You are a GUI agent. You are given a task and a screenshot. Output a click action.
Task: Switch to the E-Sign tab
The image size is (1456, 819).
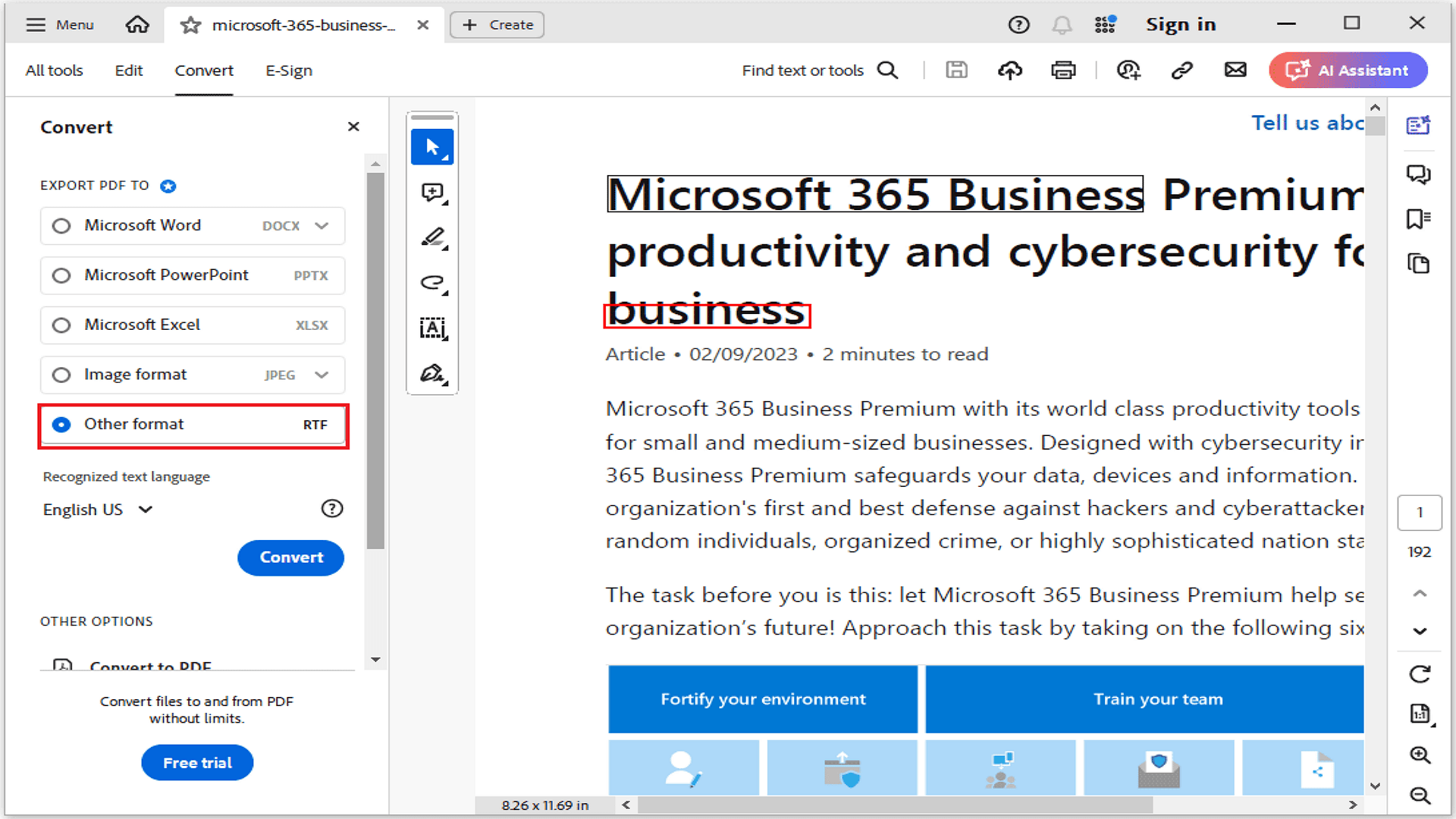tap(289, 71)
